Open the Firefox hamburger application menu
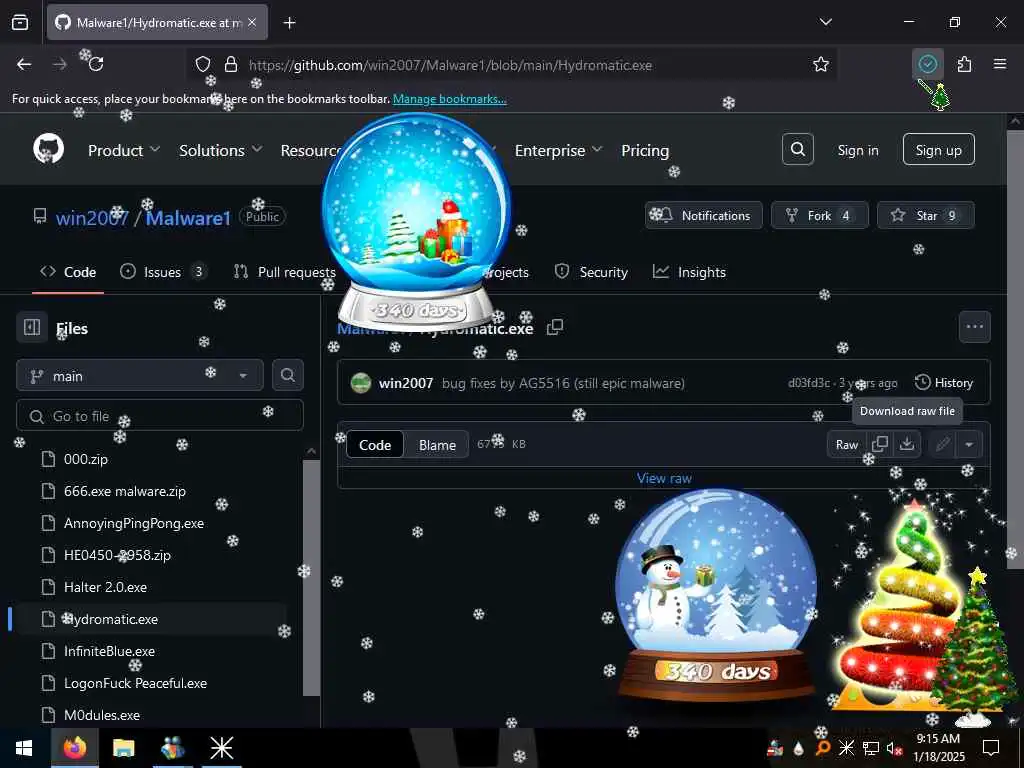1024x768 pixels. 1000,64
